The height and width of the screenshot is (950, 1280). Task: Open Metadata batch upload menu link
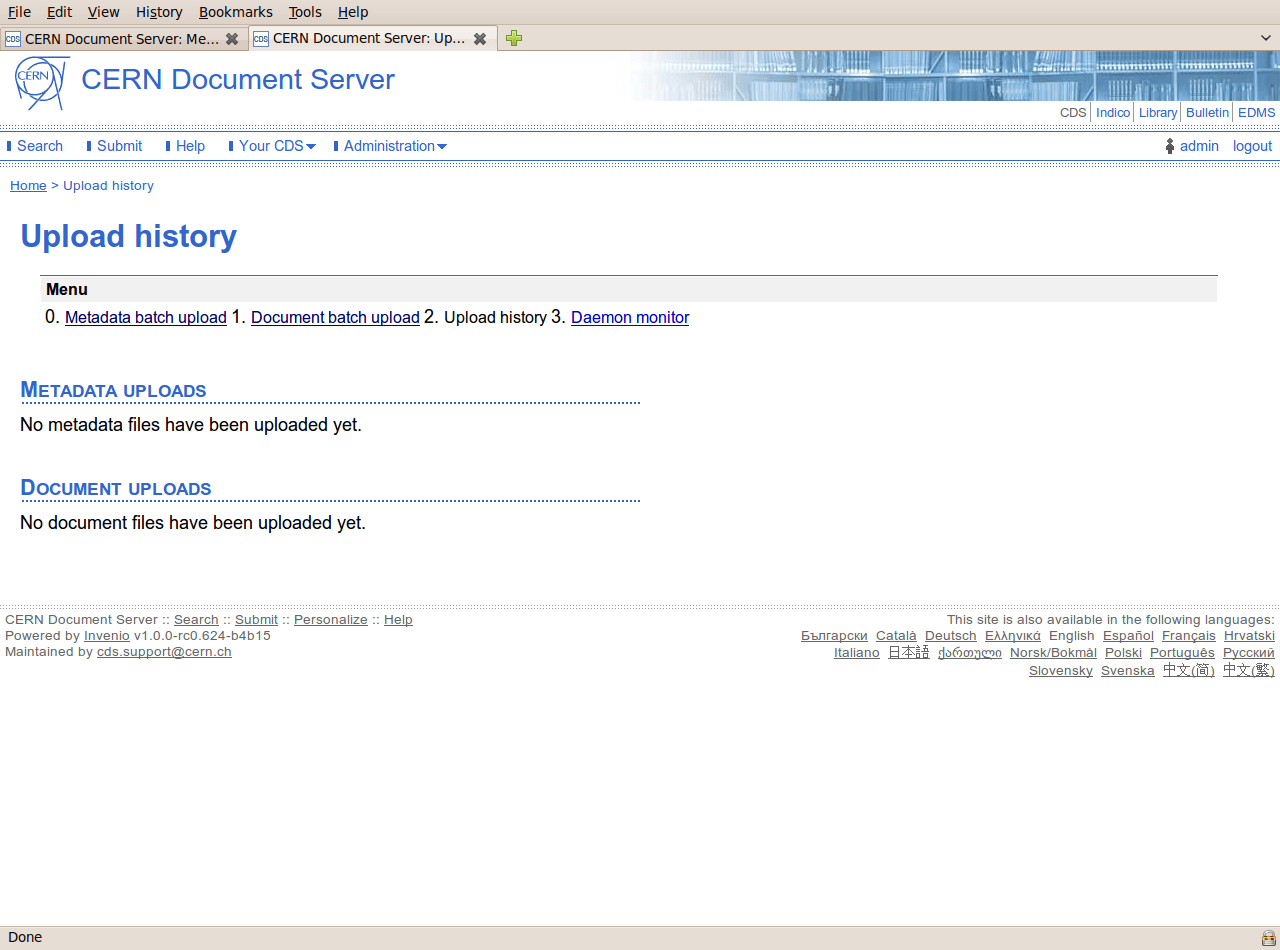(146, 318)
